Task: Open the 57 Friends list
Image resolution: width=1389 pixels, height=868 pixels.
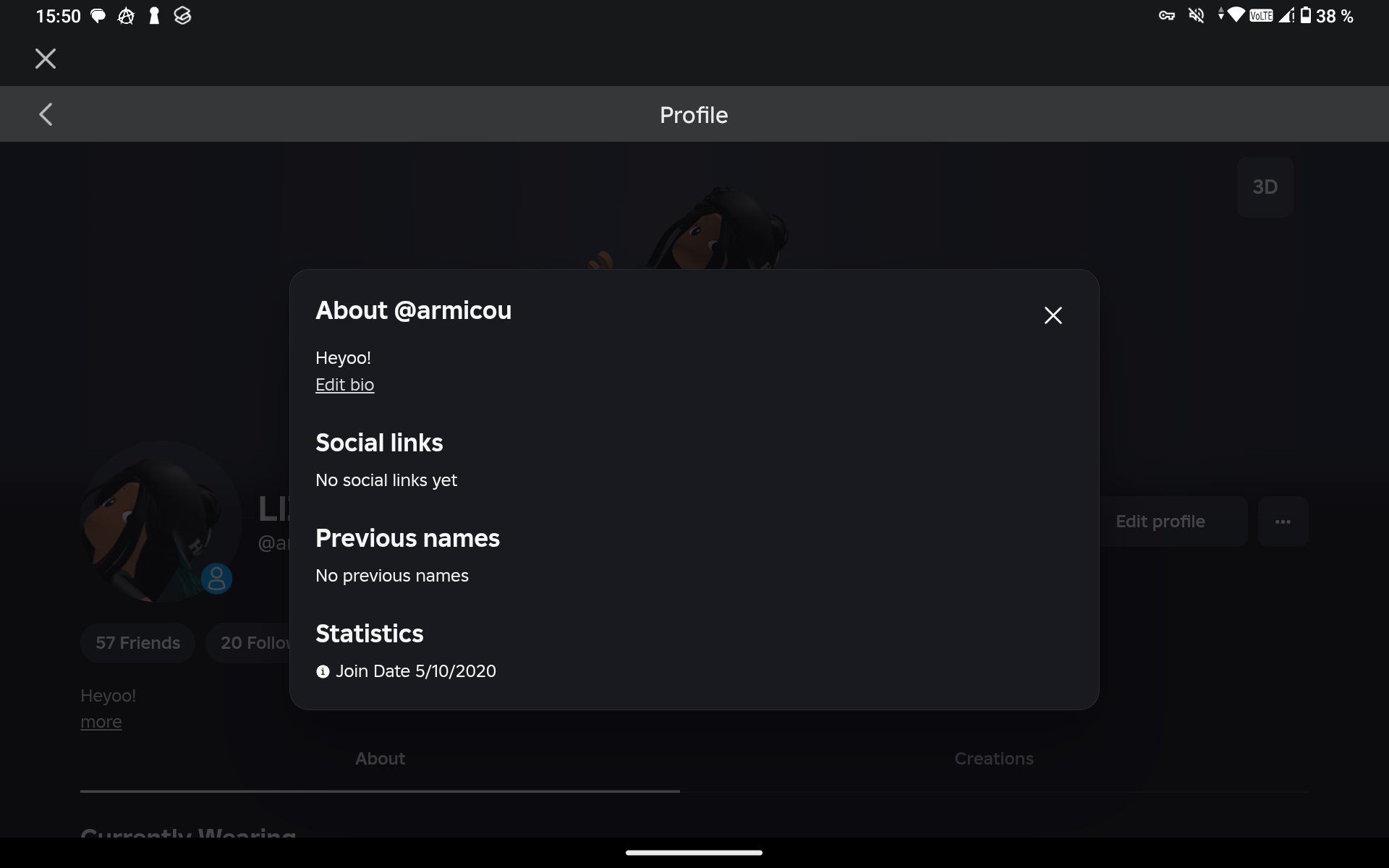Action: click(x=137, y=643)
